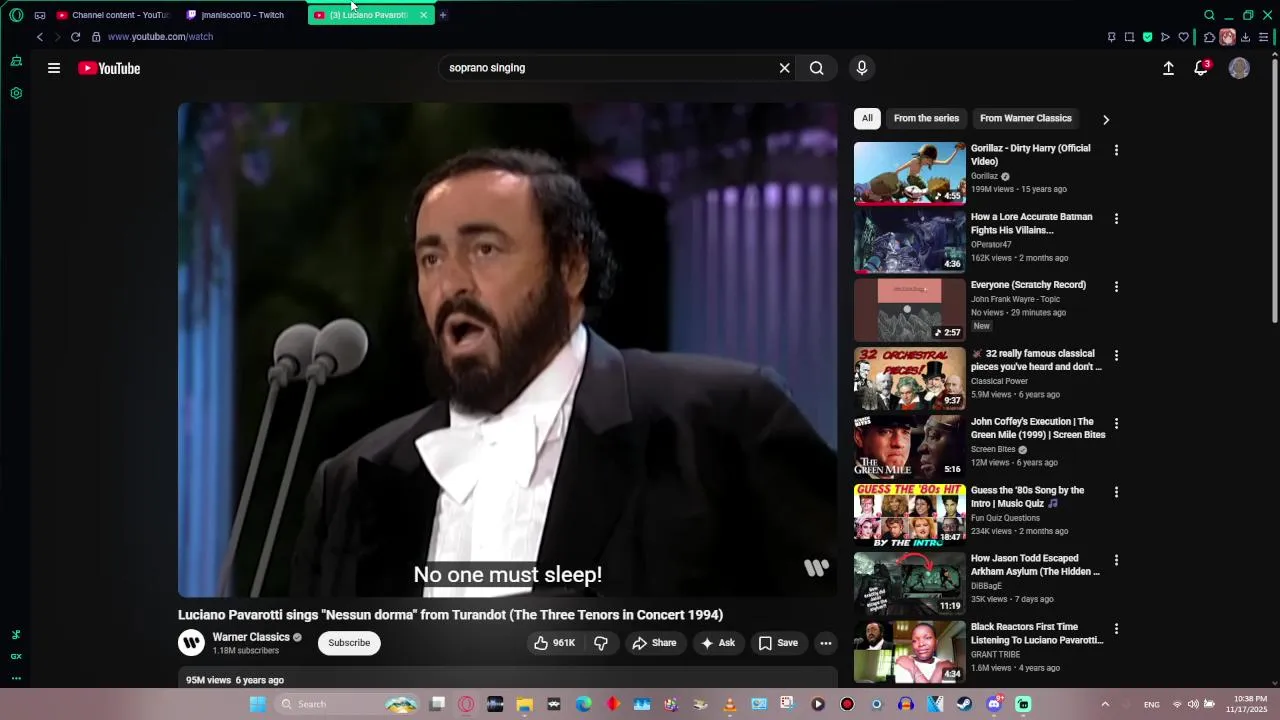This screenshot has width=1280, height=720.
Task: Open Steam from the taskbar
Action: (964, 704)
